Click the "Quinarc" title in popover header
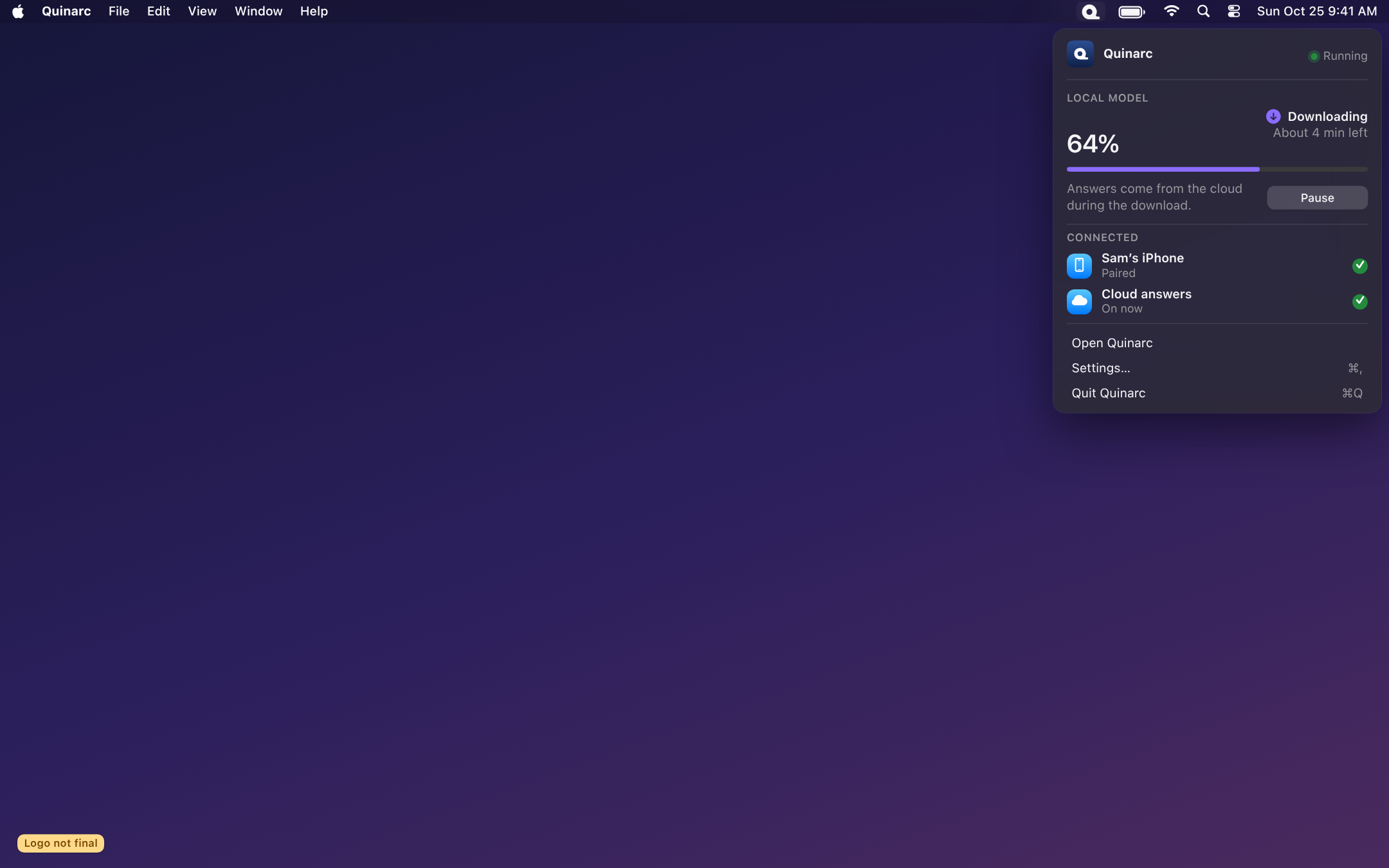The width and height of the screenshot is (1389, 868). click(x=1127, y=54)
